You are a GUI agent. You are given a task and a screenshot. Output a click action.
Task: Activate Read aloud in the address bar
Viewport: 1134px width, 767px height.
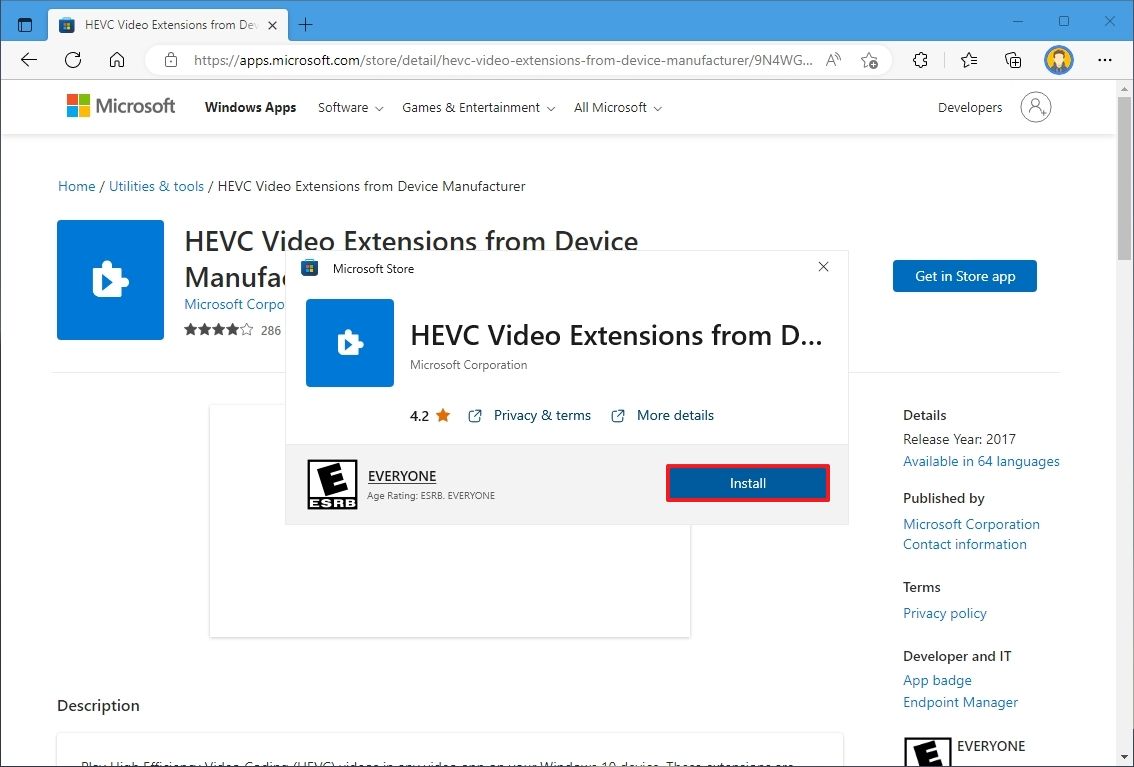833,60
